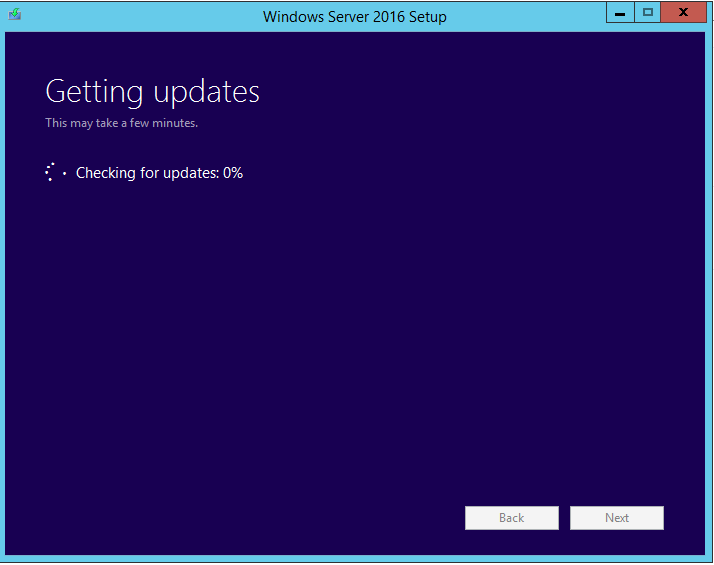This screenshot has width=714, height=565.
Task: Click the 'Checking for updates: 0%' text
Action: click(159, 173)
